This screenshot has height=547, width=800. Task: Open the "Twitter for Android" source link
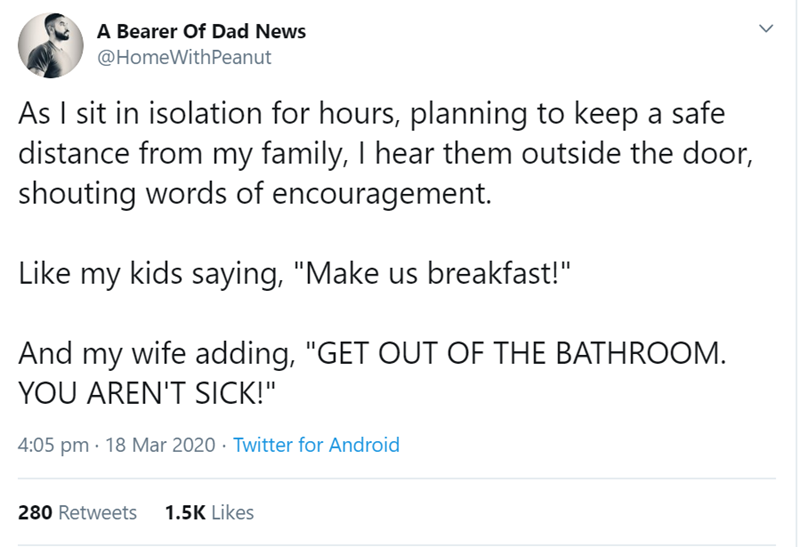click(x=316, y=445)
